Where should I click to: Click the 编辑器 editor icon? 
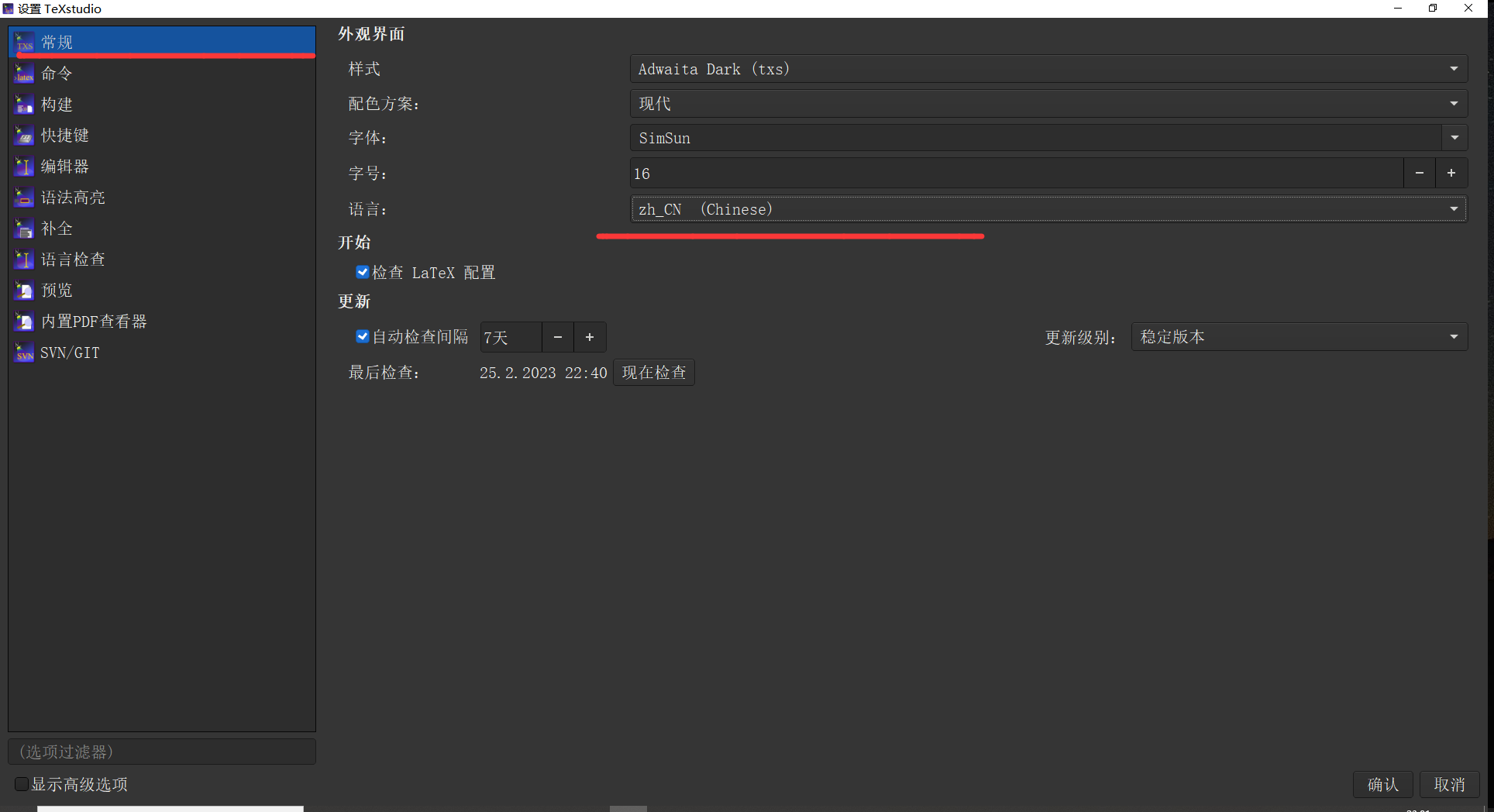(25, 167)
